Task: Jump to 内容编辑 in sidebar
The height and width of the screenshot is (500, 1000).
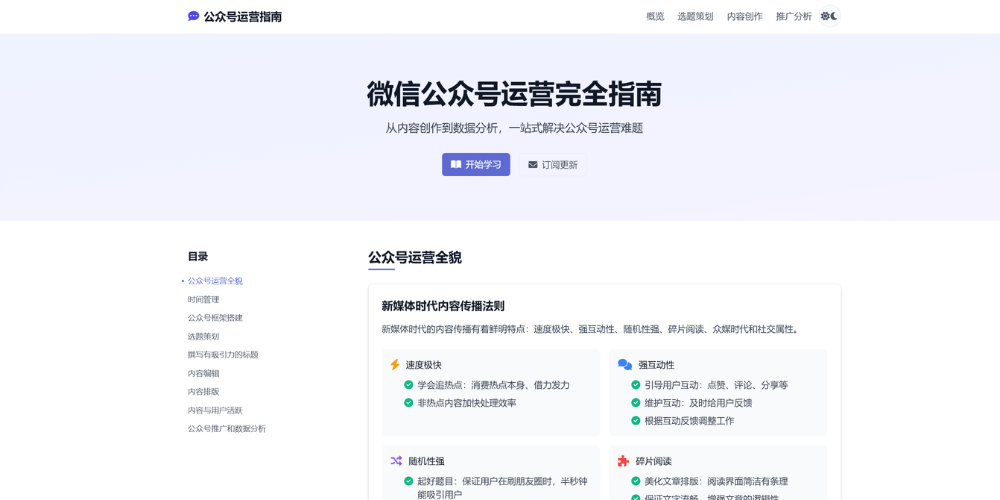Action: (203, 373)
